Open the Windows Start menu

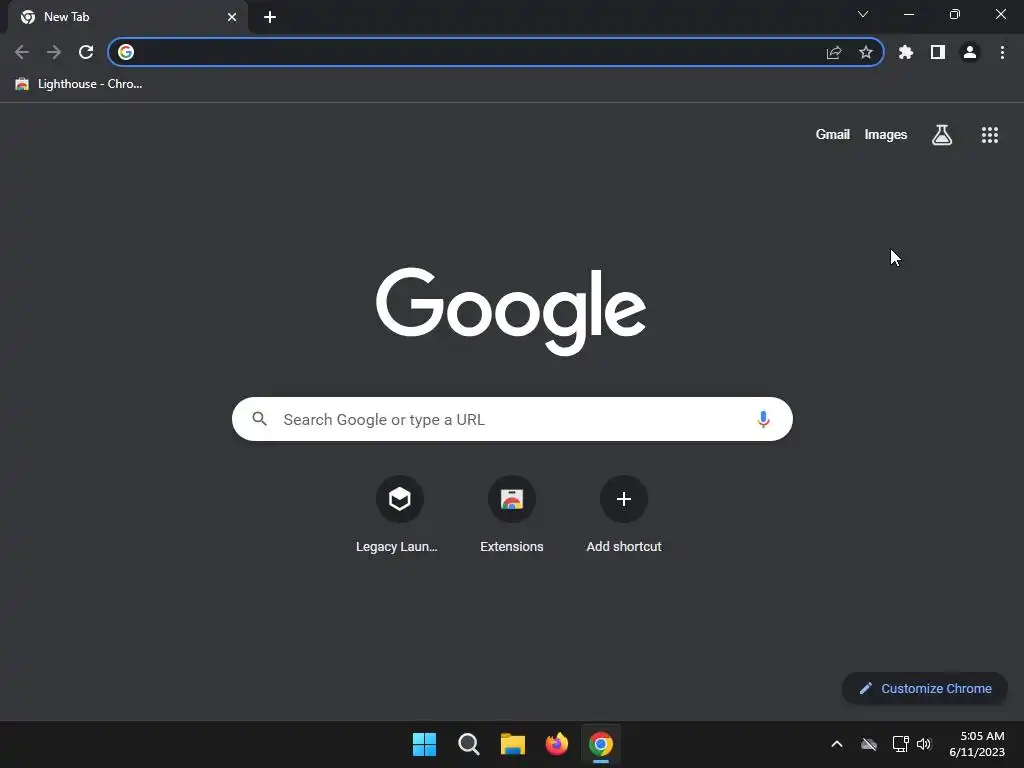coord(424,744)
